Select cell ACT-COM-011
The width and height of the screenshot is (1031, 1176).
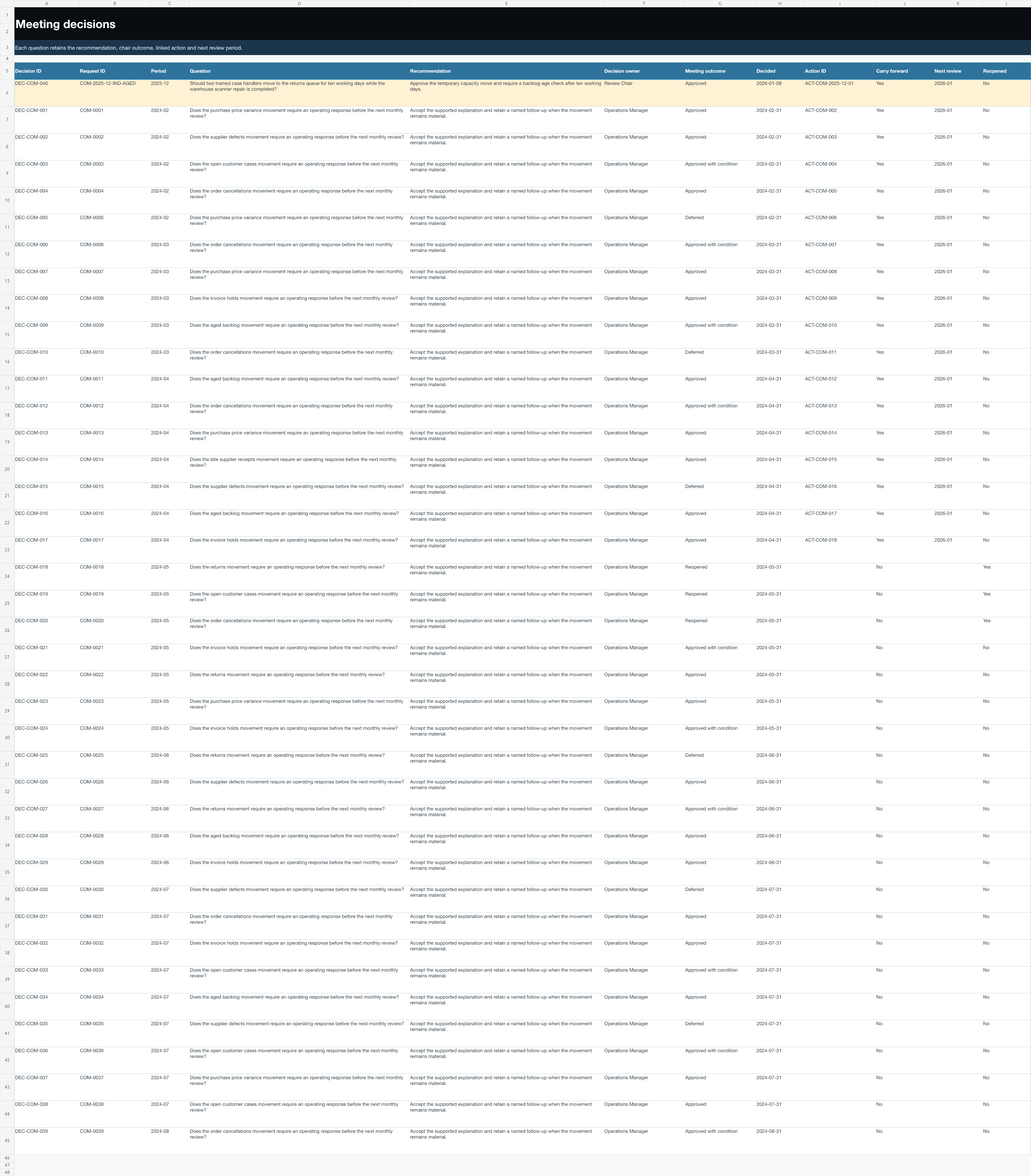tap(840, 361)
